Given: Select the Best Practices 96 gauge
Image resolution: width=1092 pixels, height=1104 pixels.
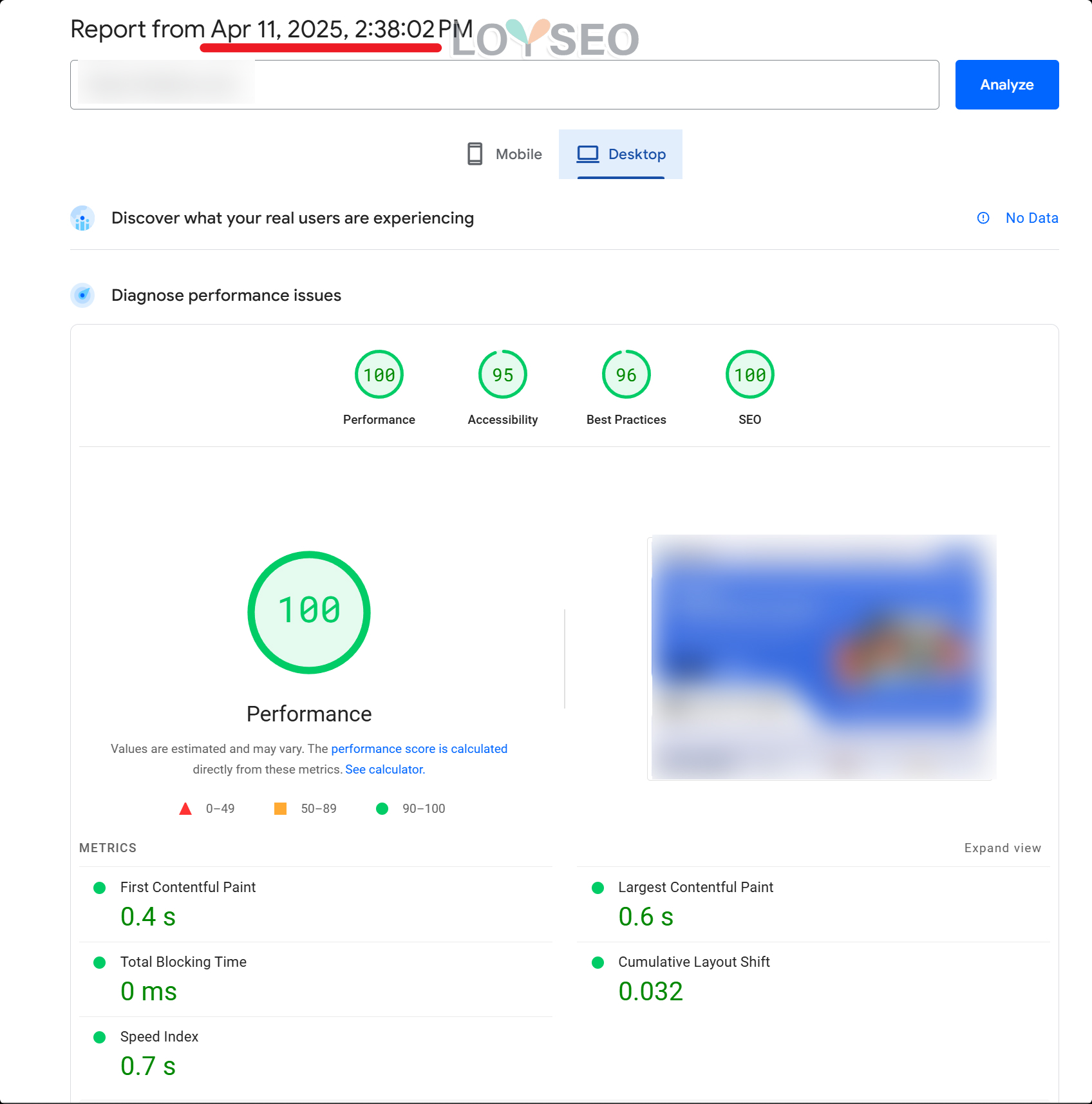Looking at the screenshot, I should (x=626, y=375).
